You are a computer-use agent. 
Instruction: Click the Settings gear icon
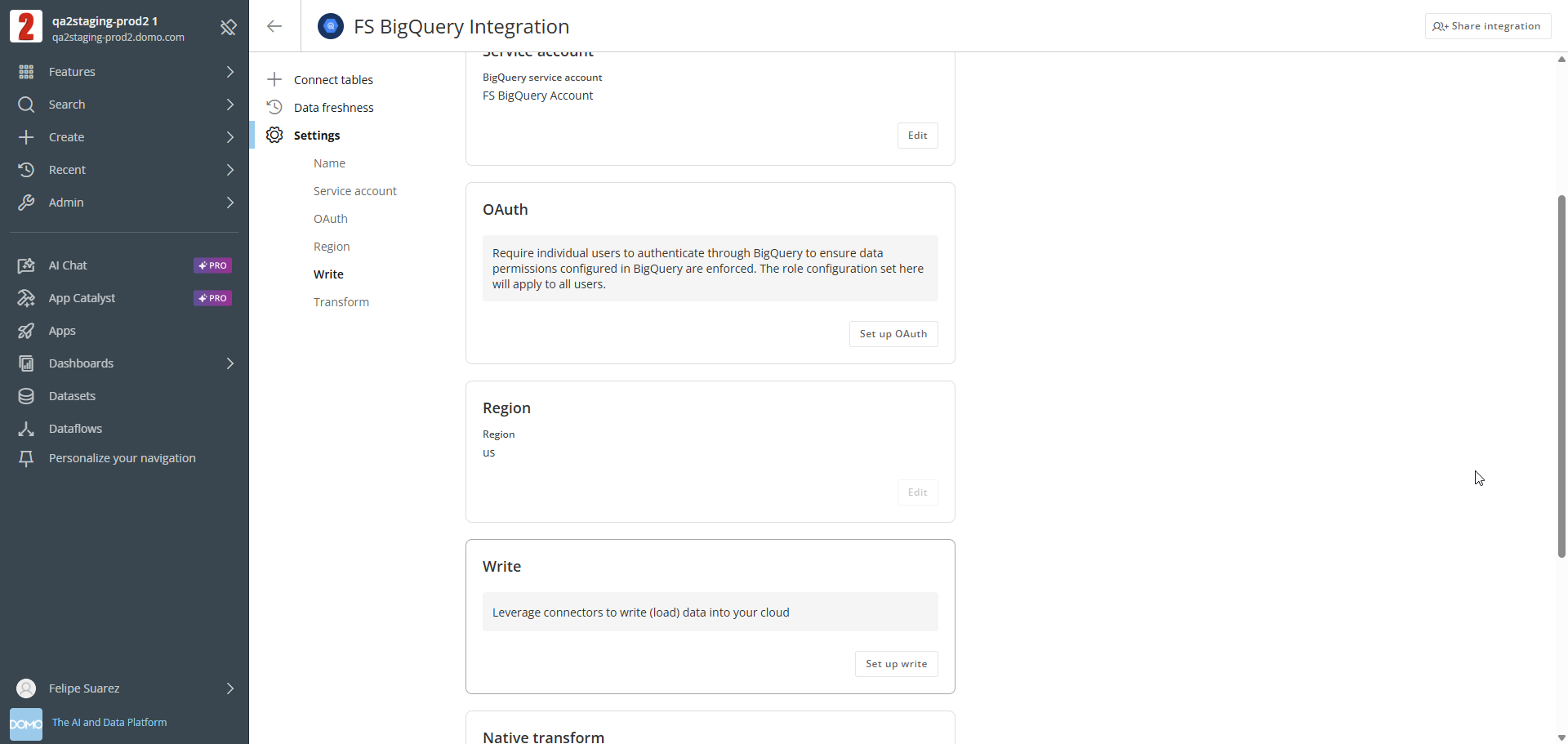(x=274, y=135)
